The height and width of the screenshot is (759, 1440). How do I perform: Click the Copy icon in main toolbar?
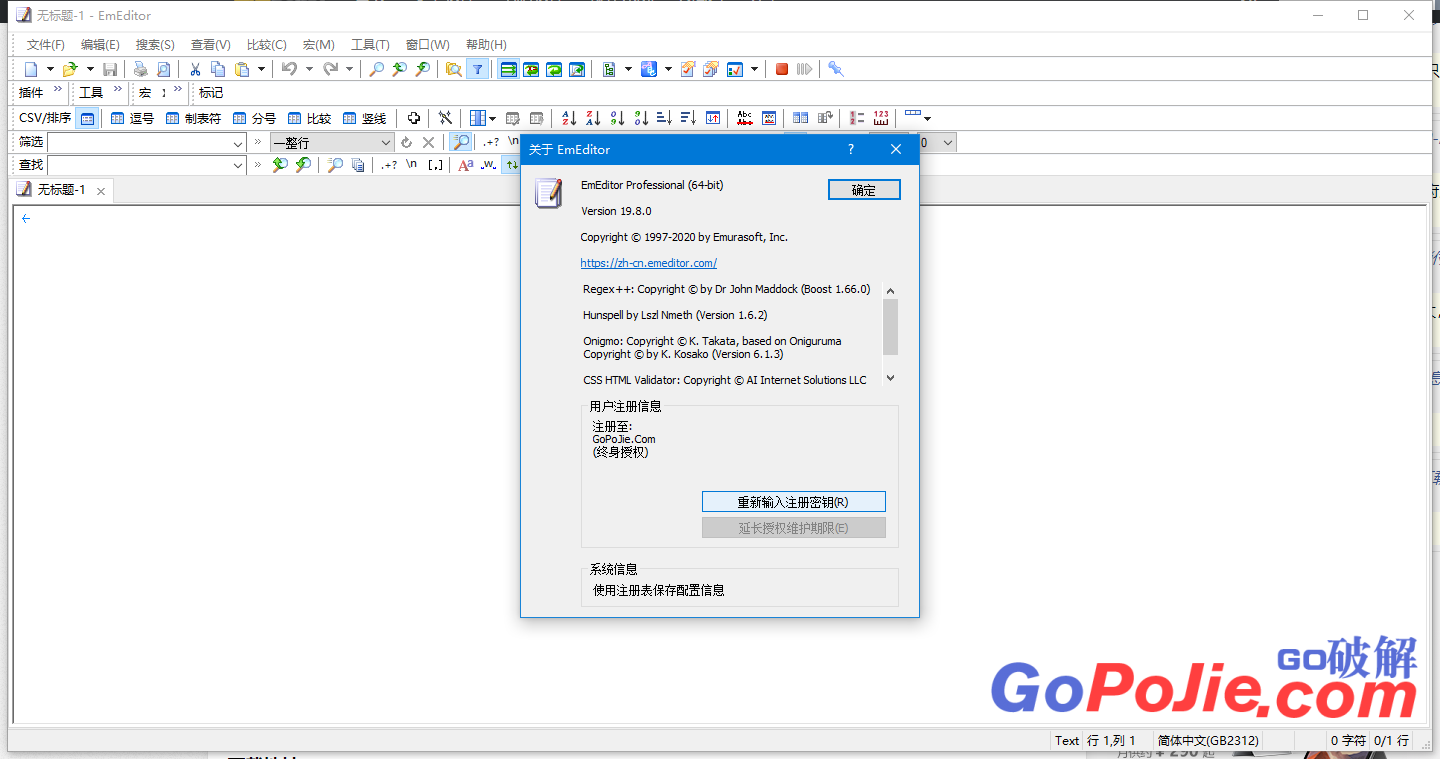[218, 69]
